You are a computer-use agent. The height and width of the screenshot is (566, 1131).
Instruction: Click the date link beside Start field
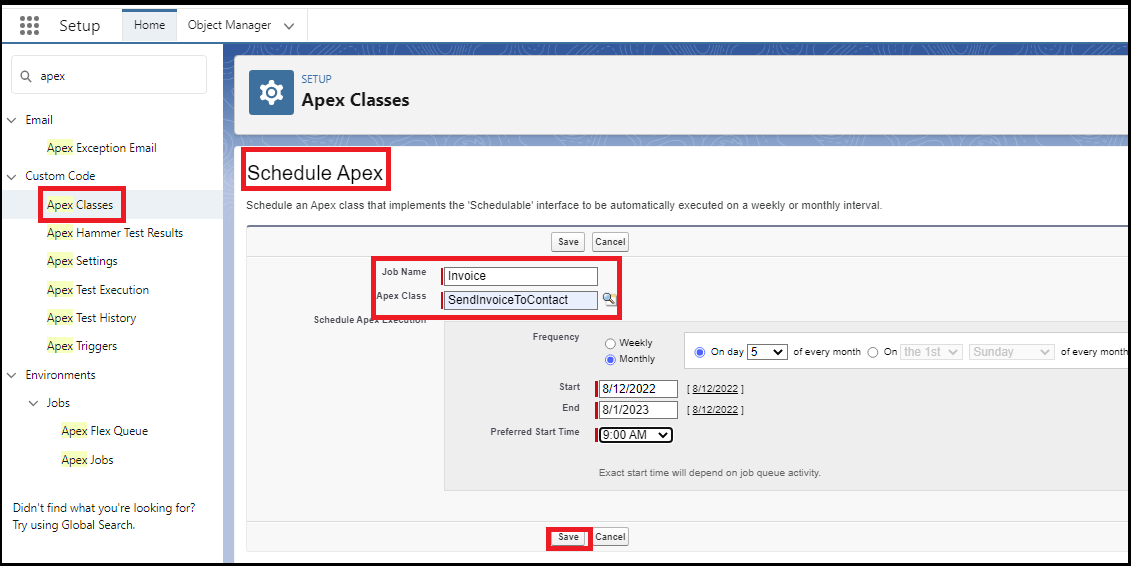tap(715, 389)
